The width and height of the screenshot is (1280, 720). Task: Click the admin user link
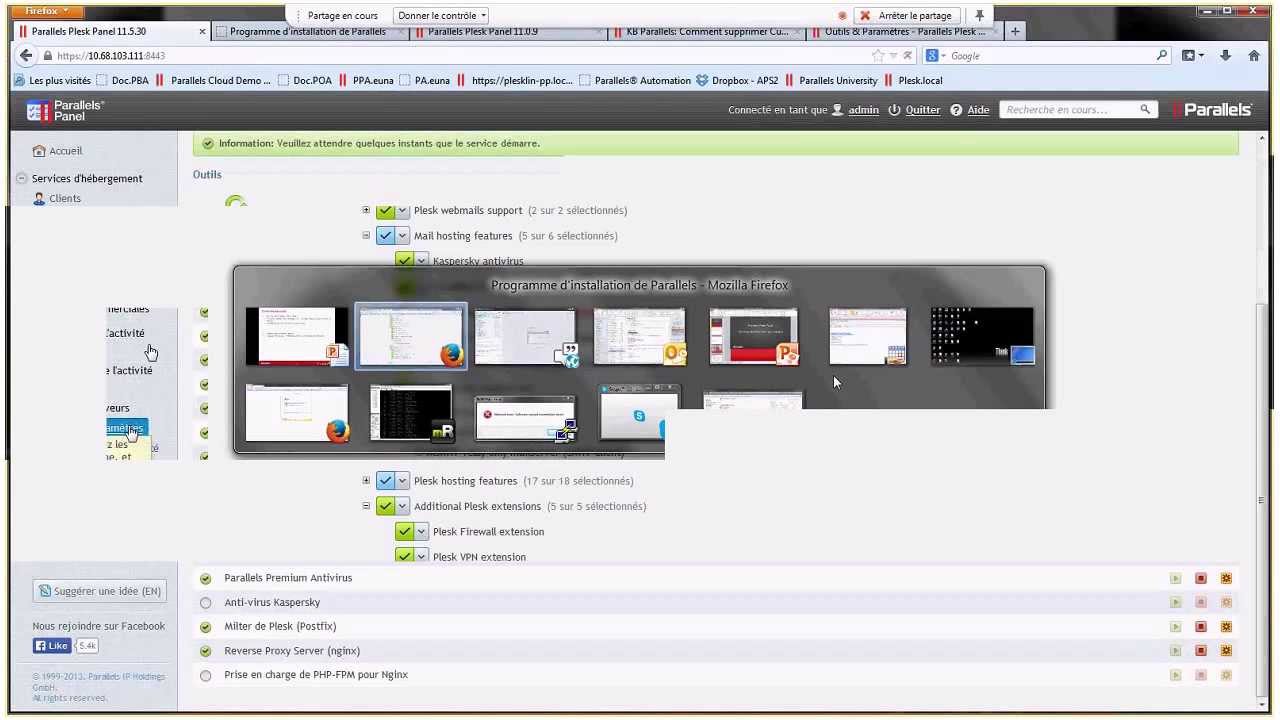(x=864, y=110)
